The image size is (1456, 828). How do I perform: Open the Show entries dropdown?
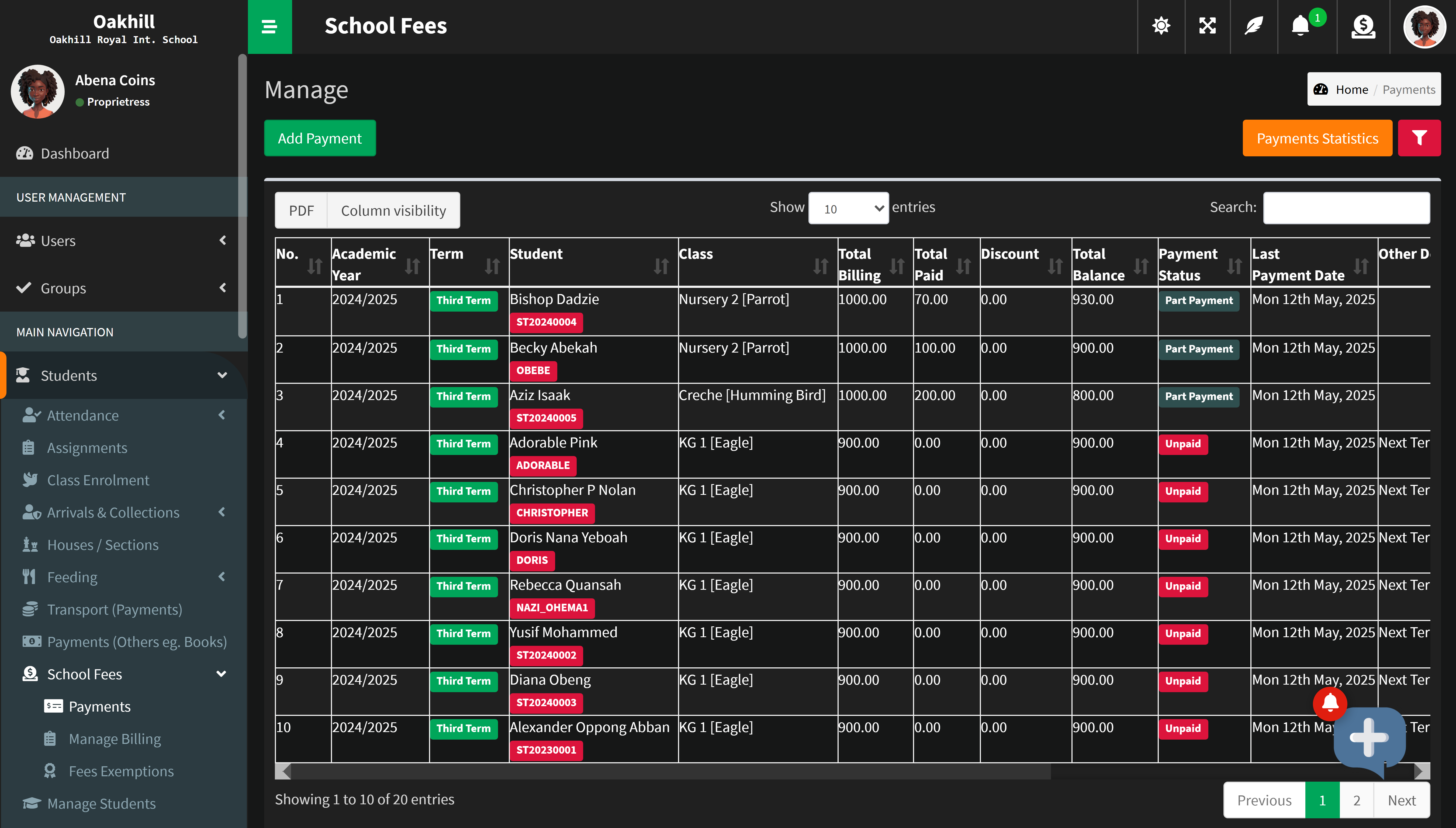click(x=848, y=208)
